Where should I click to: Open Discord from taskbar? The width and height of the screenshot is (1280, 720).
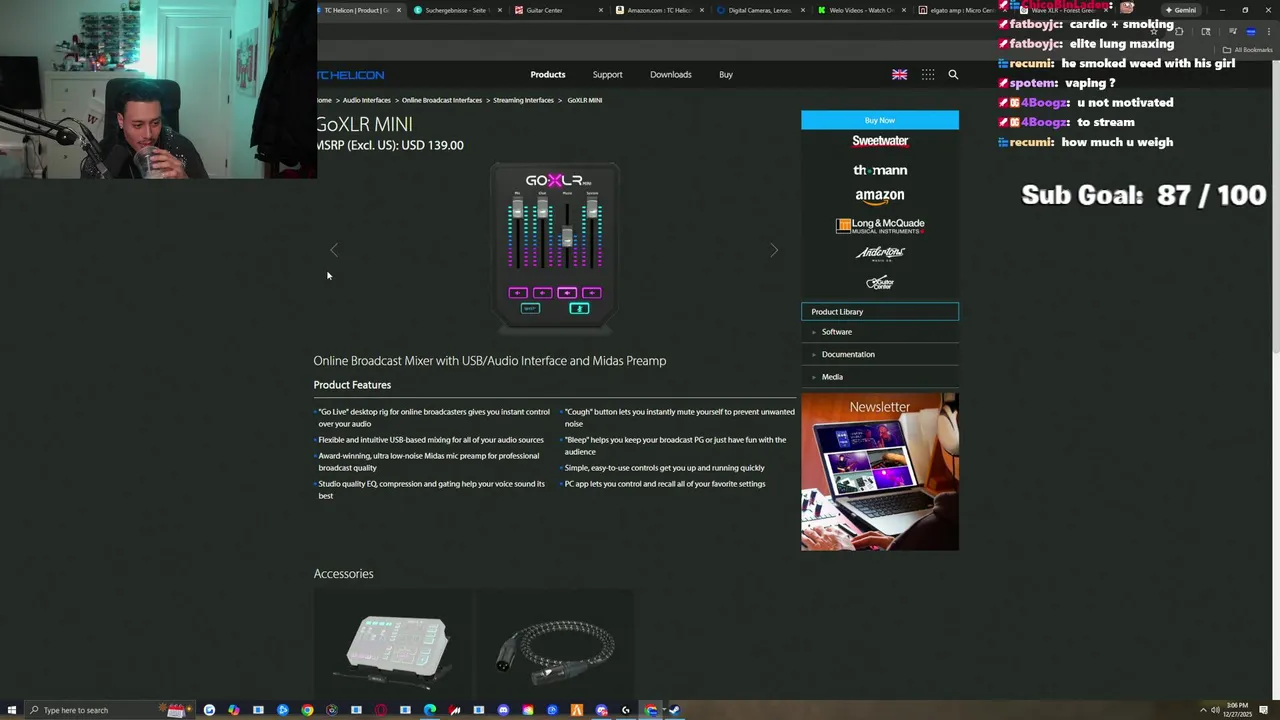503,710
